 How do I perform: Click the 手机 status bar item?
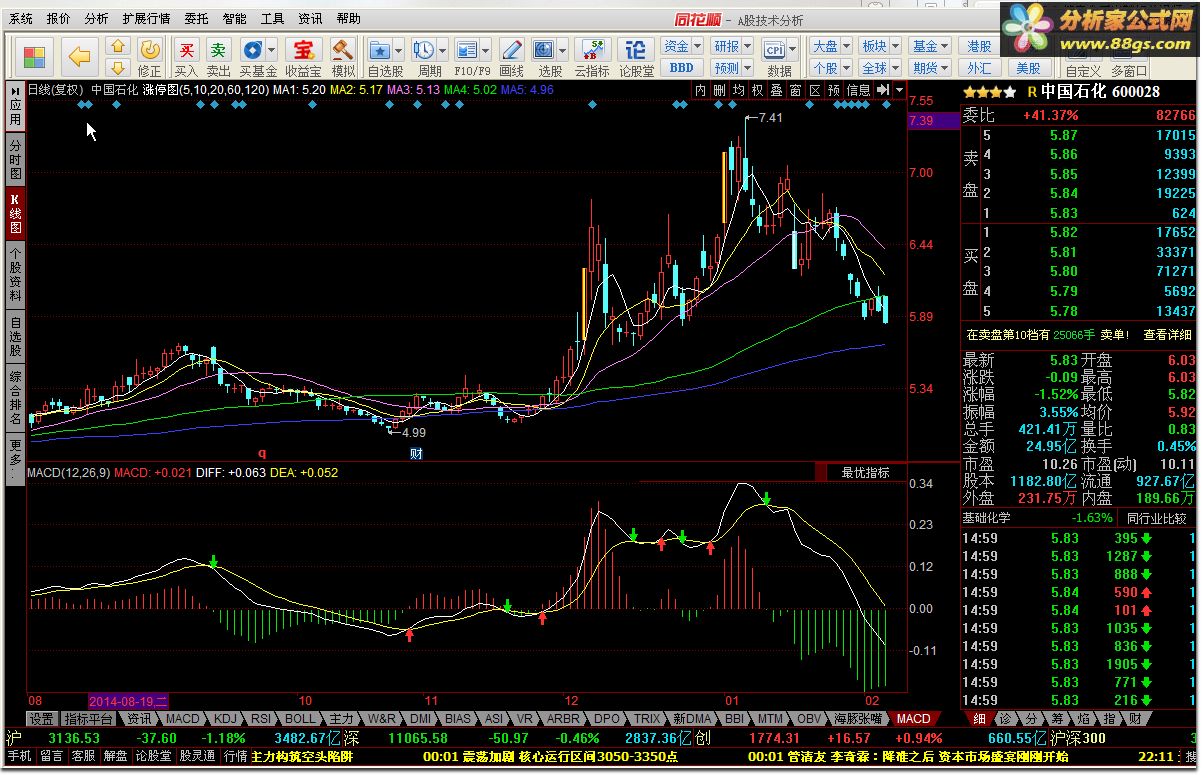coord(20,756)
